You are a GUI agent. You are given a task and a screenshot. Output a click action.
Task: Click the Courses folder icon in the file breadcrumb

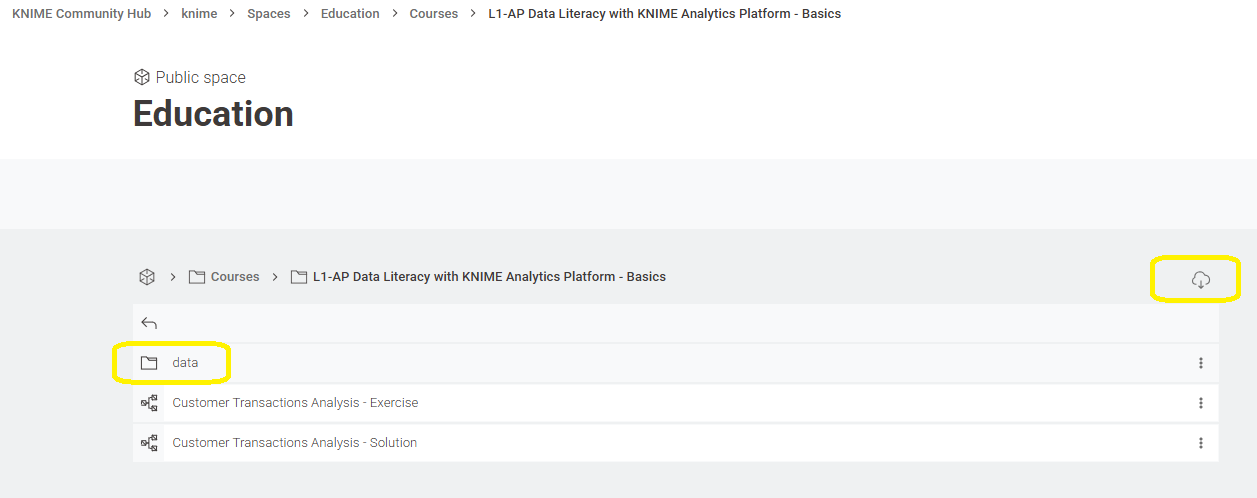(x=197, y=277)
